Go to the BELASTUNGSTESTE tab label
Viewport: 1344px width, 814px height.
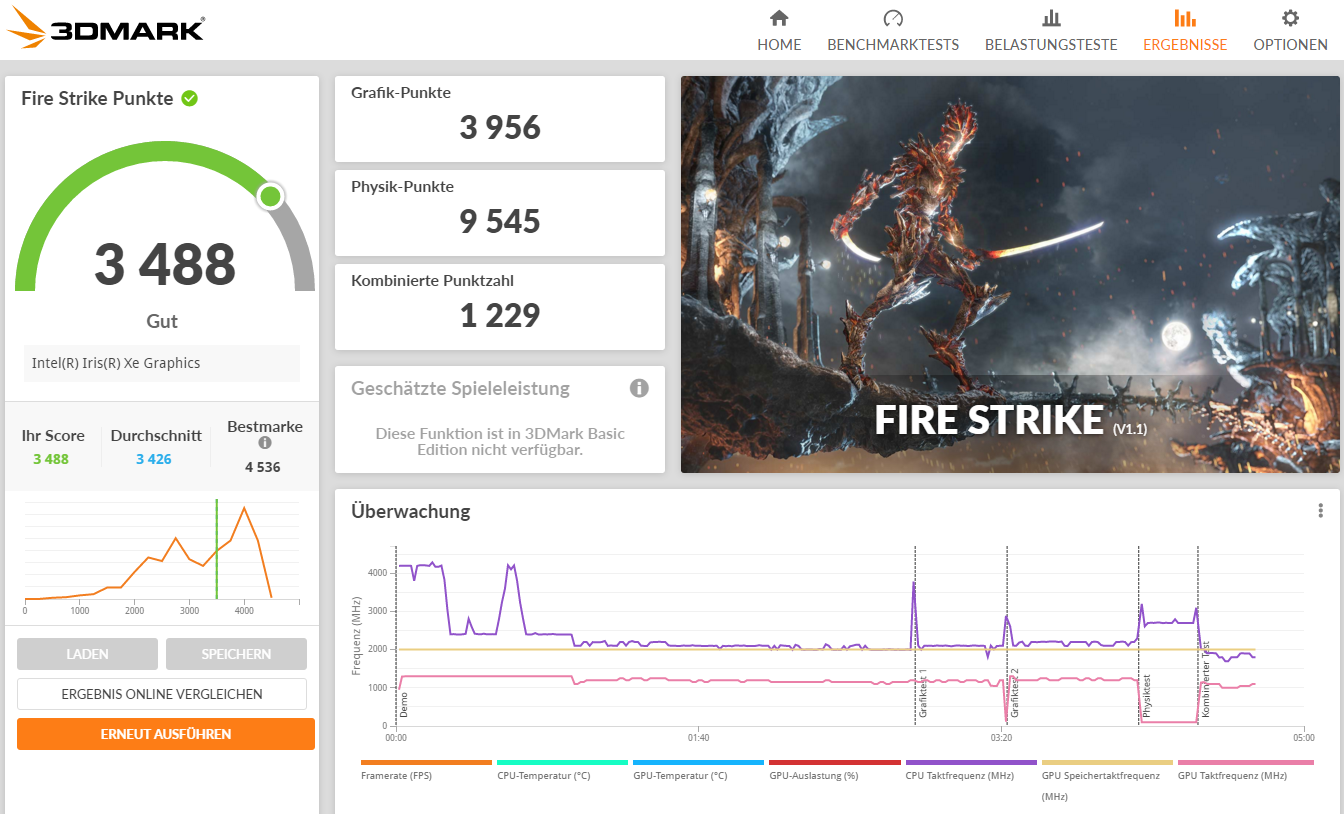click(x=1051, y=45)
